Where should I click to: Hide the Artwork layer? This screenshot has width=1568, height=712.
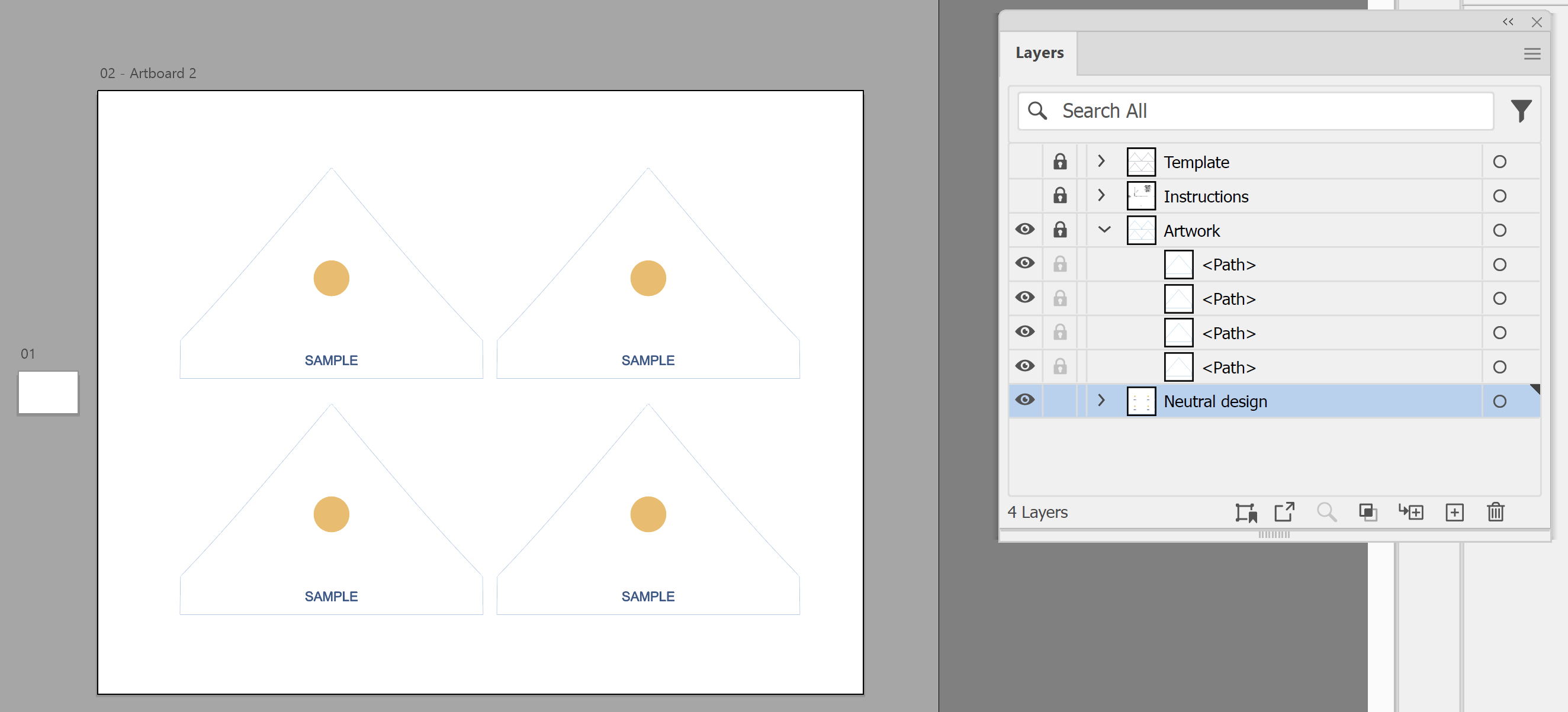point(1025,230)
